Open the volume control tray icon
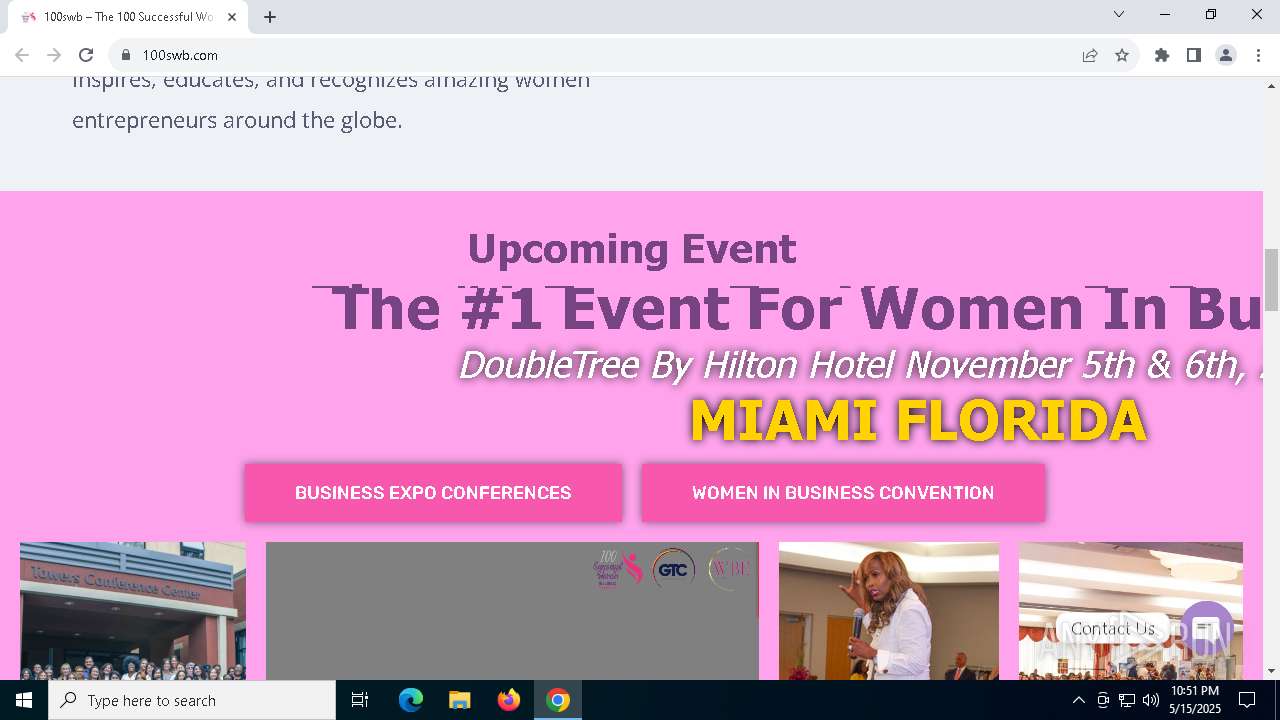 [x=1151, y=700]
